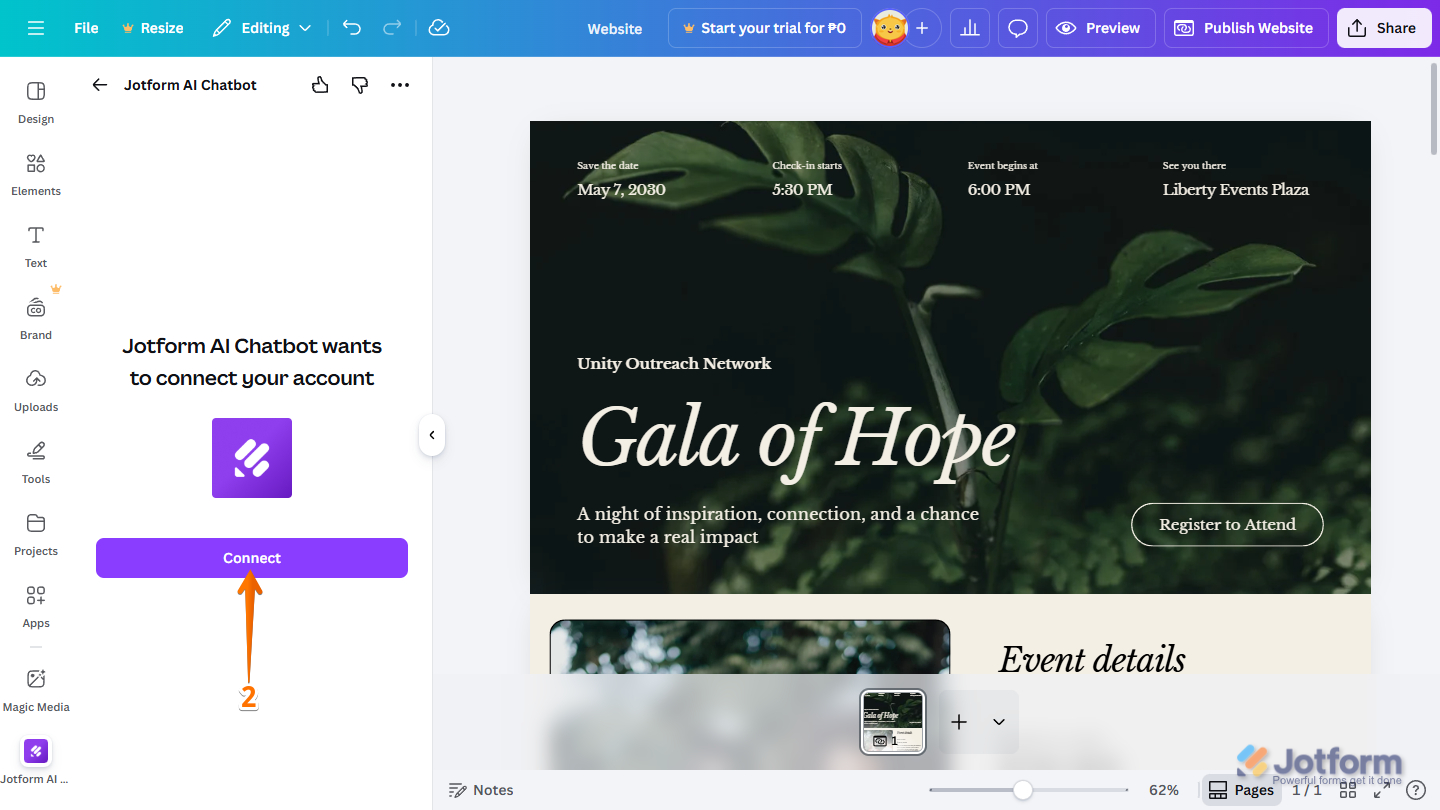Undo the last action
This screenshot has width=1440, height=810.
[x=351, y=28]
